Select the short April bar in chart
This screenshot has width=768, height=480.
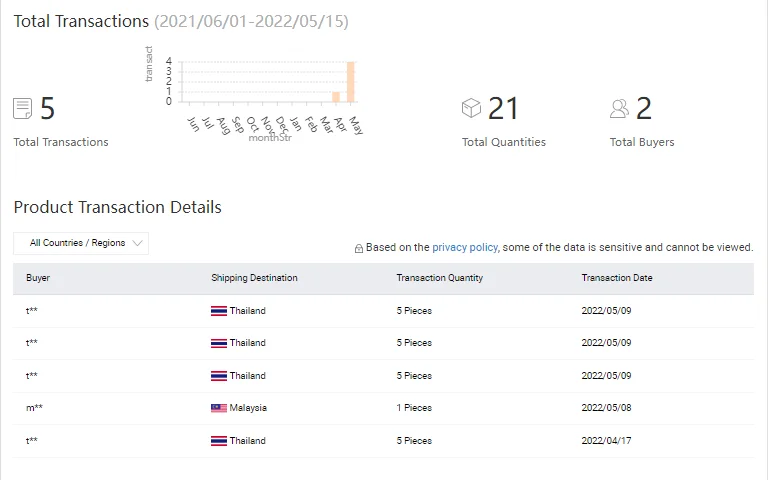336,97
